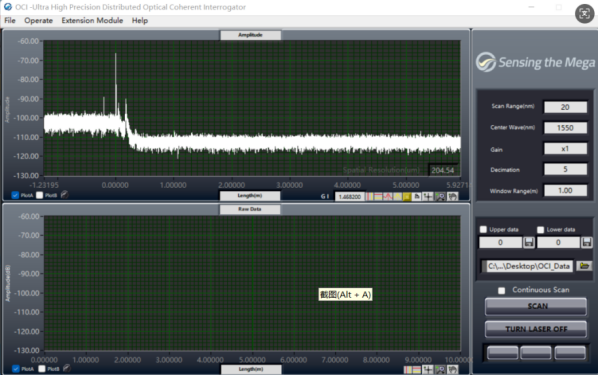This screenshot has height=376, width=599.
Task: Click the Upper data value field showing 0
Action: click(500, 242)
